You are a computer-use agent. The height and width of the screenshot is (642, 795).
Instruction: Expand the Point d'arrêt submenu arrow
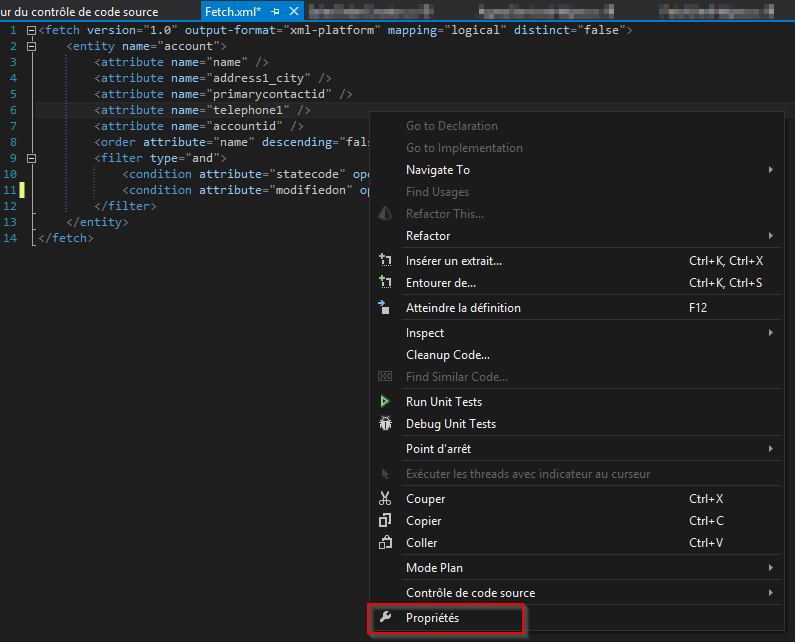(770, 448)
